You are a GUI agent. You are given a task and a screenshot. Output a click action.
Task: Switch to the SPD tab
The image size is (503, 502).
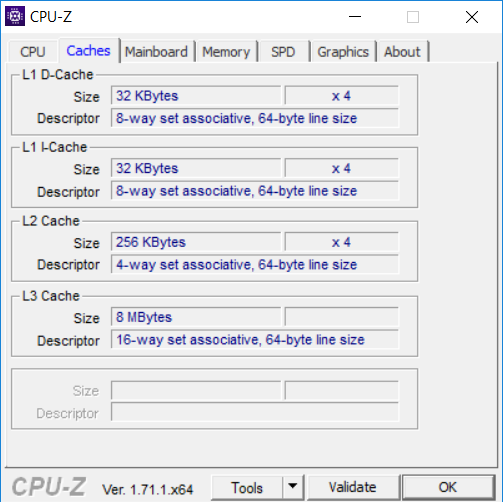pos(283,52)
